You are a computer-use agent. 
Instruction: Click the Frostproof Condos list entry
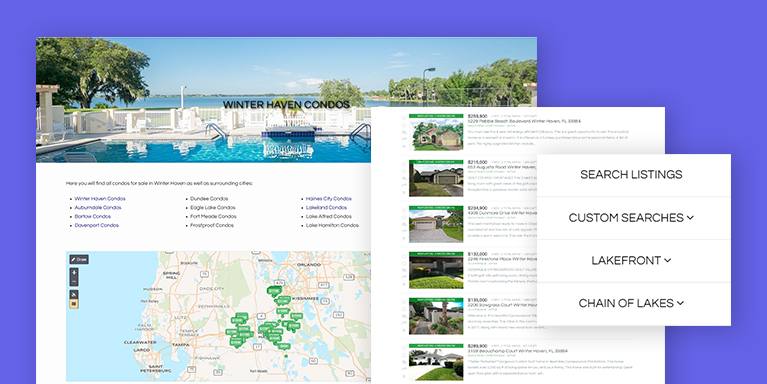click(x=212, y=225)
